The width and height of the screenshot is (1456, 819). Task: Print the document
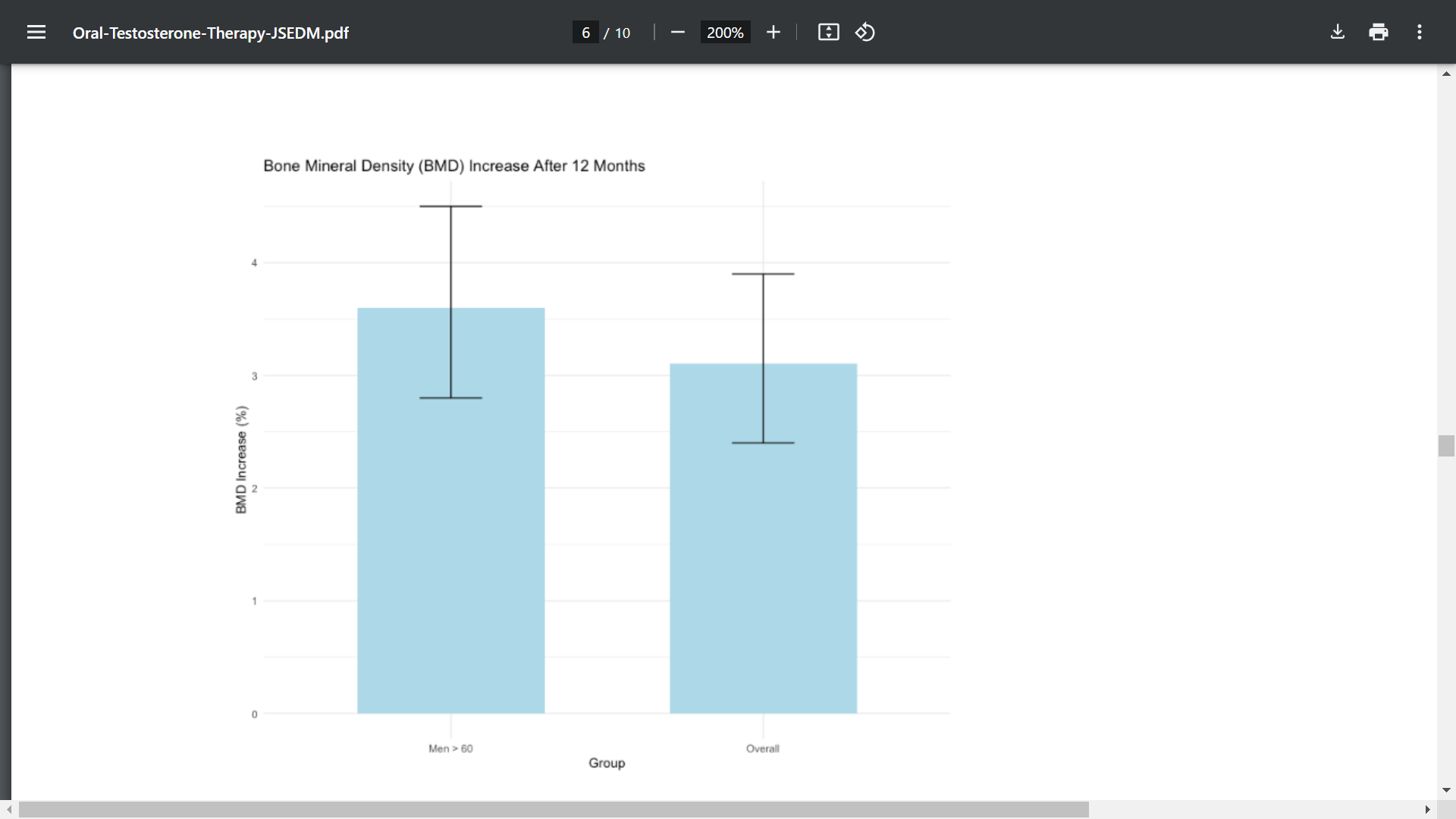coord(1379,32)
